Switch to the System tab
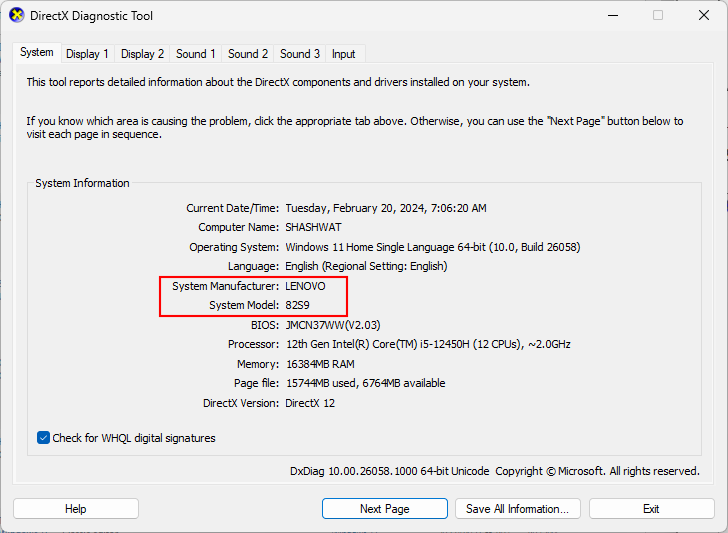This screenshot has width=728, height=533. [37, 52]
